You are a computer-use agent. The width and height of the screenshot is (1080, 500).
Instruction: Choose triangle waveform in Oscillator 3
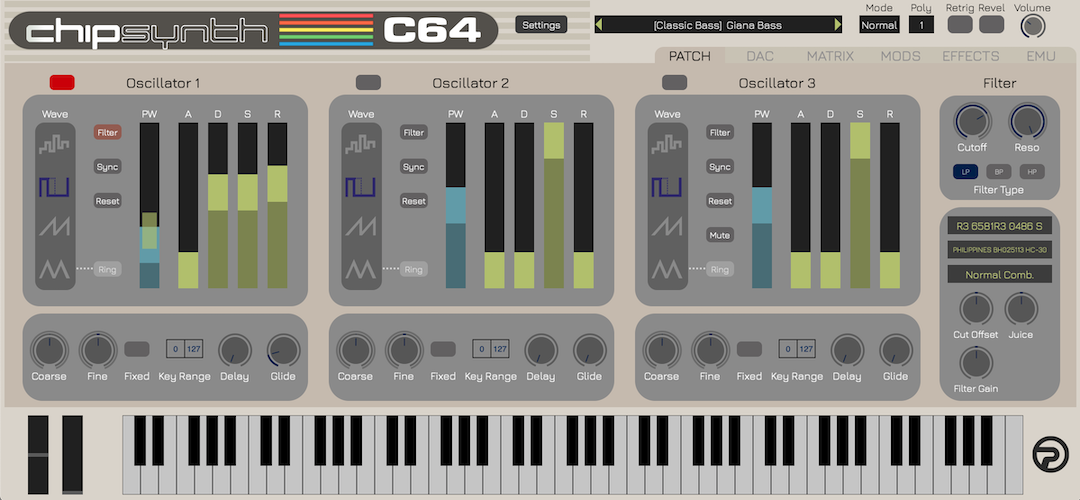coord(667,269)
